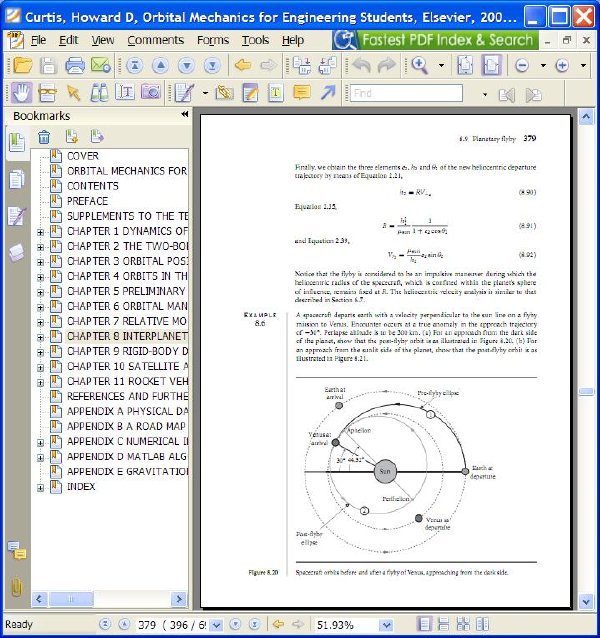Open zoom percentage dropdown in status bar

coord(386,625)
